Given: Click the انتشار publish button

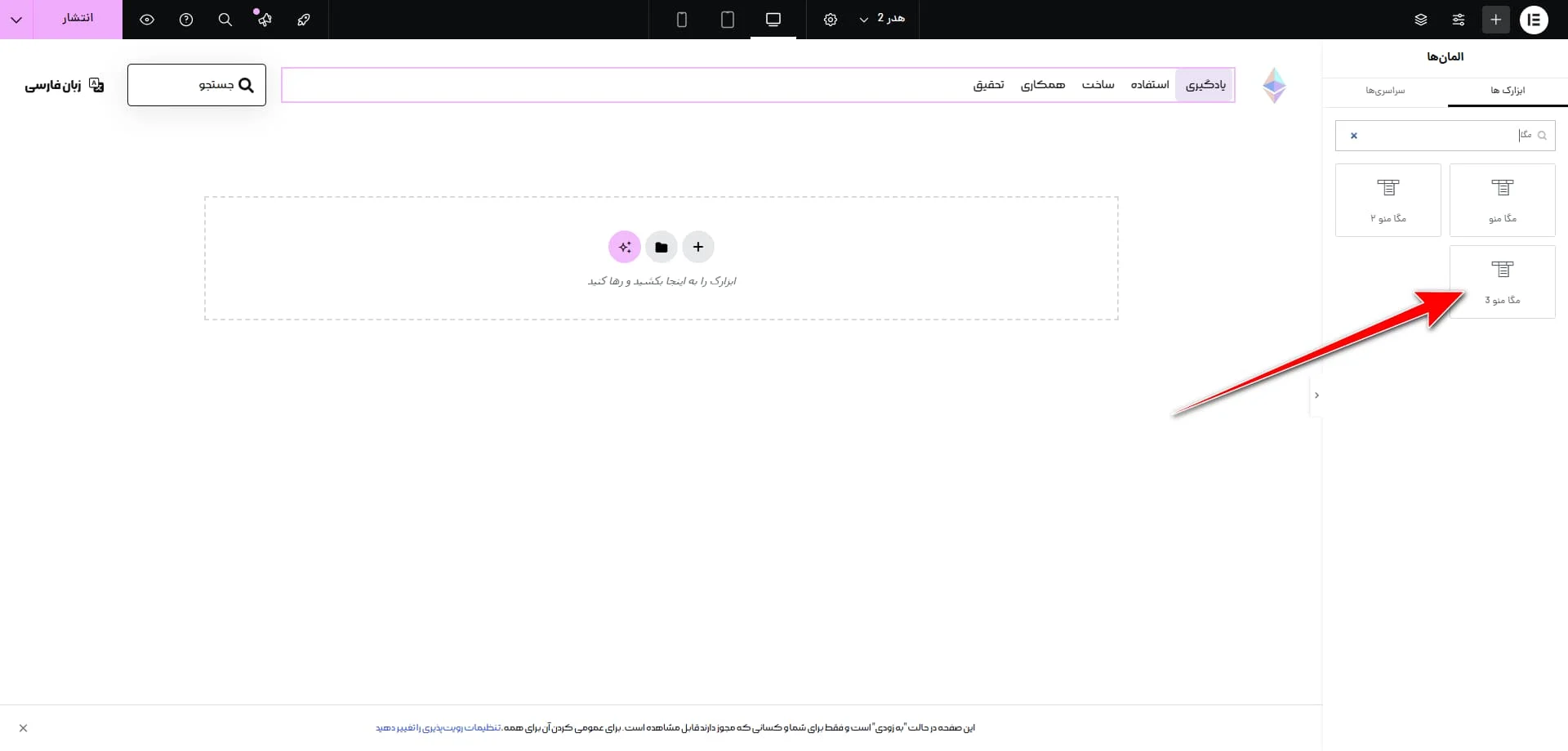Looking at the screenshot, I should (x=78, y=19).
